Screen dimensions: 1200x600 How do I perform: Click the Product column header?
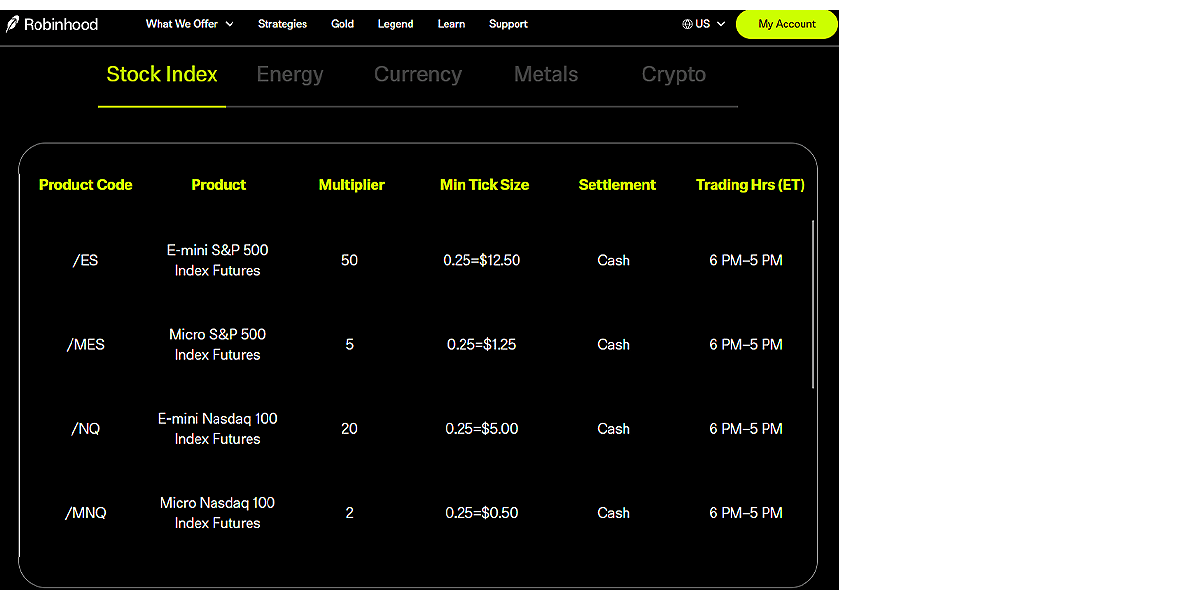coord(218,185)
